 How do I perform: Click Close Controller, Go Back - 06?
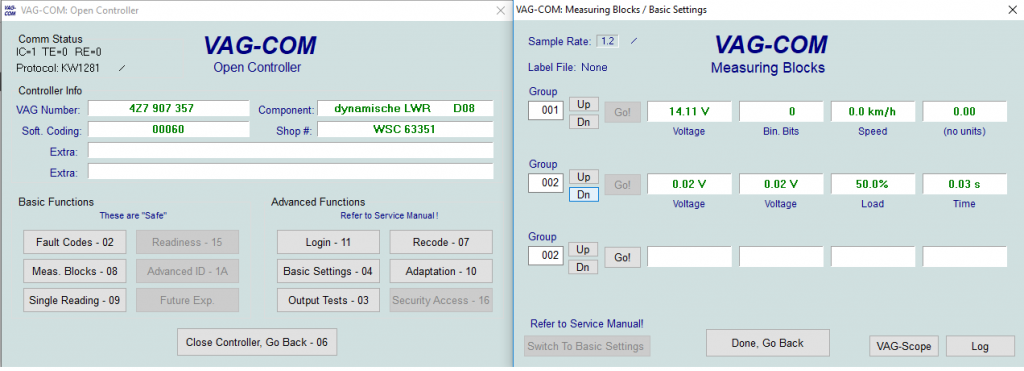point(257,342)
